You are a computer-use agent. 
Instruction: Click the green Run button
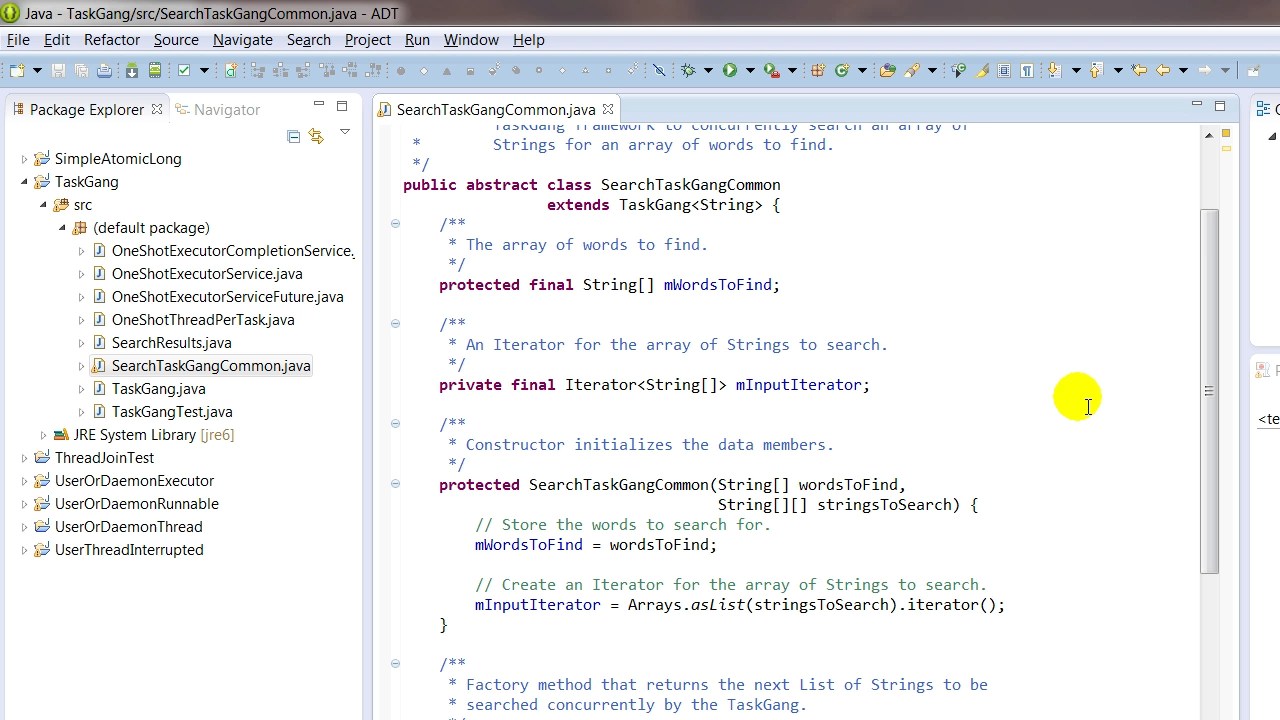point(730,70)
